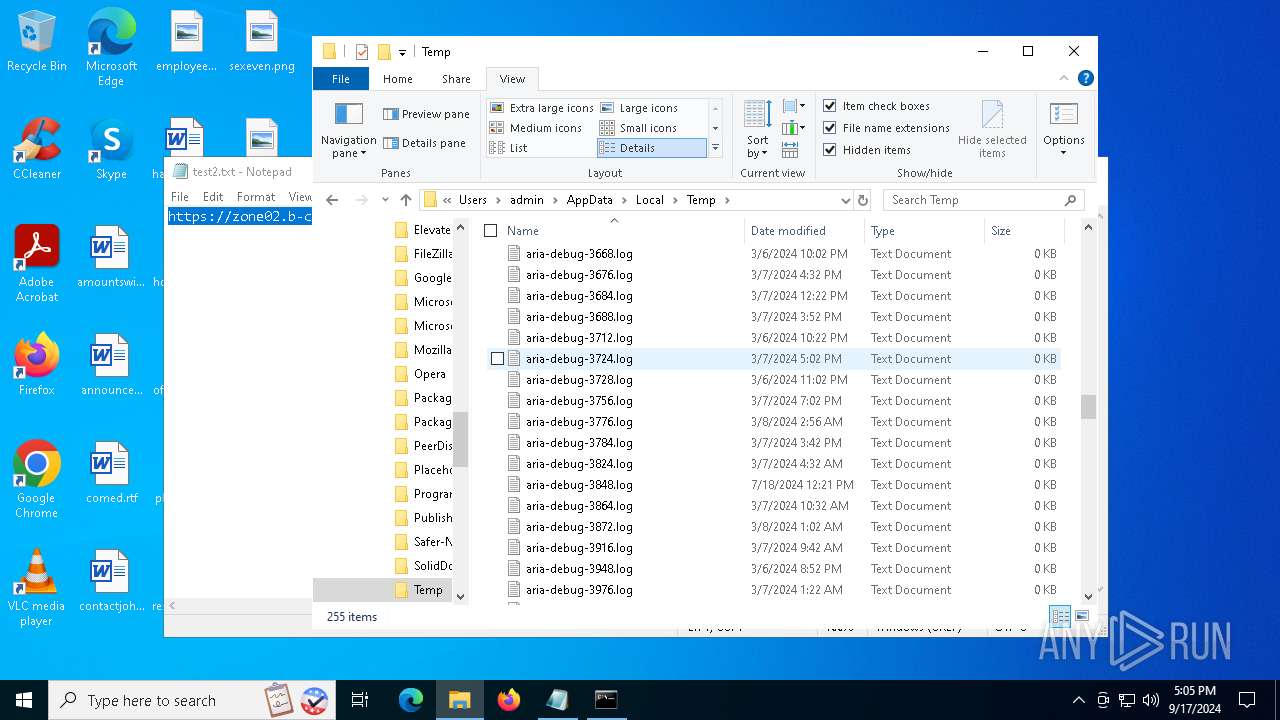Open Windows Start menu

point(24,700)
